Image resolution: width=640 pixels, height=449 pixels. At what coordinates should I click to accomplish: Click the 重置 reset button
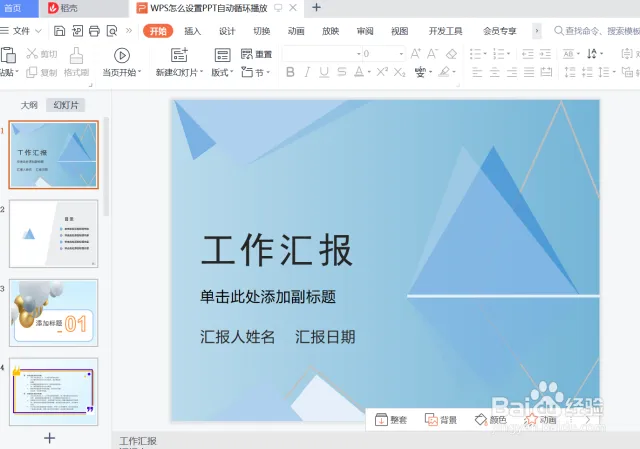point(258,54)
